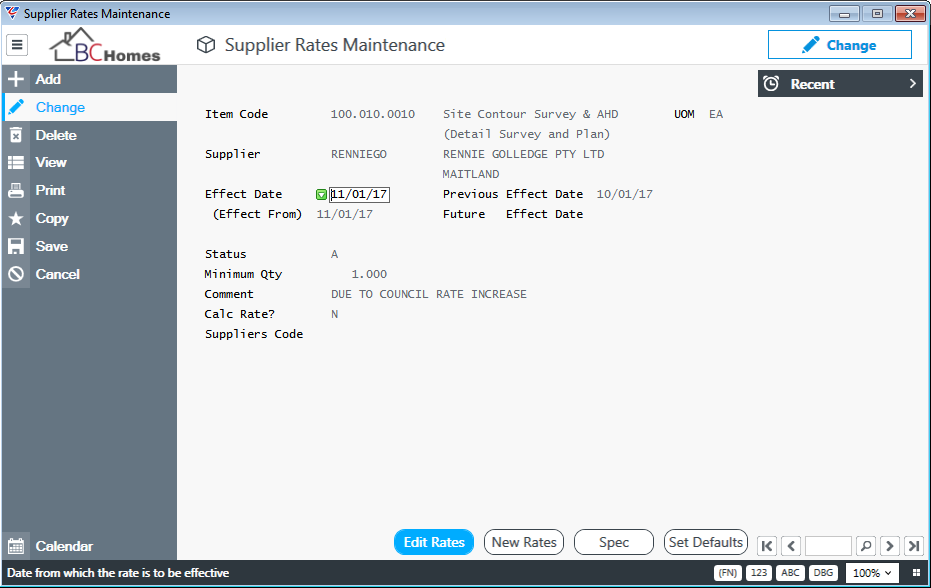Click the Save floppy disk icon
This screenshot has height=588, width=931.
pos(16,246)
